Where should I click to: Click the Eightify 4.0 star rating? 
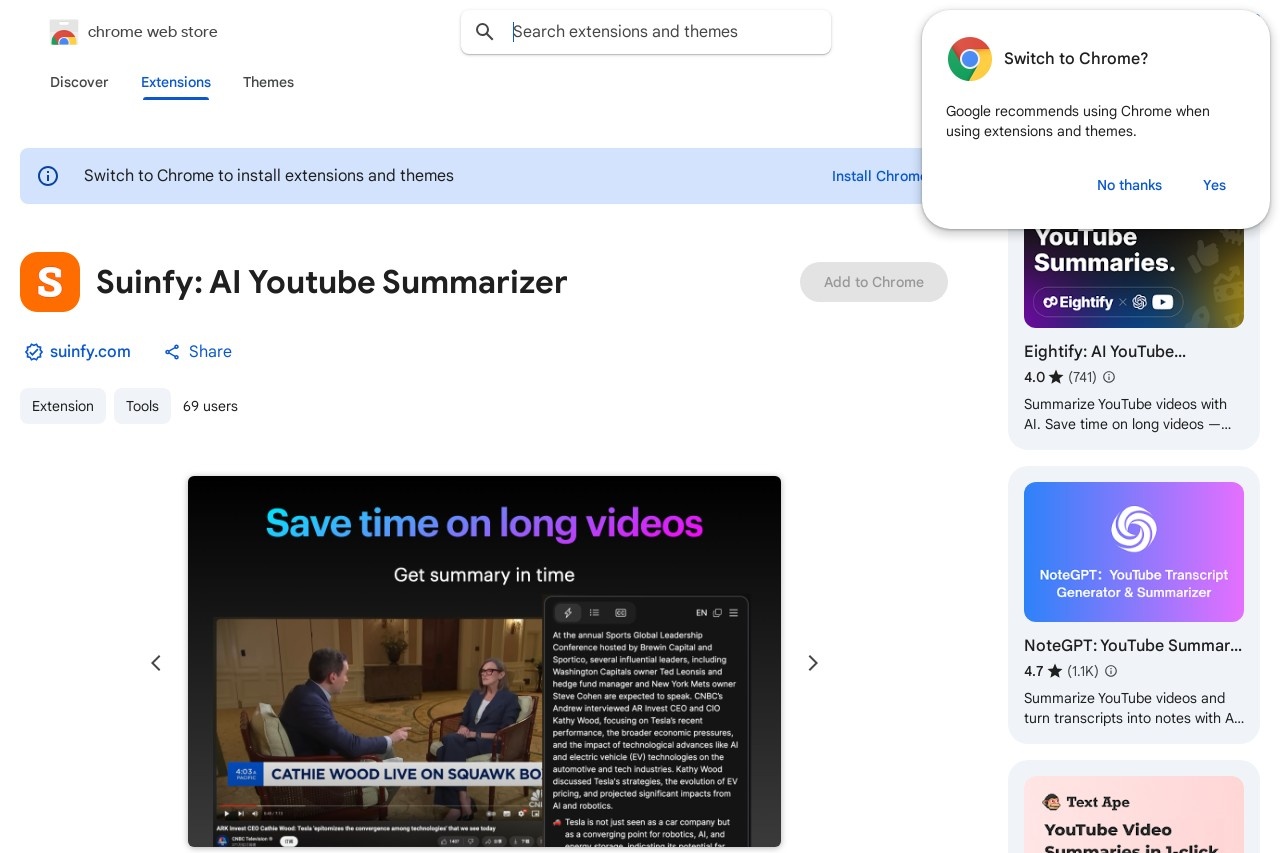[x=1044, y=378]
